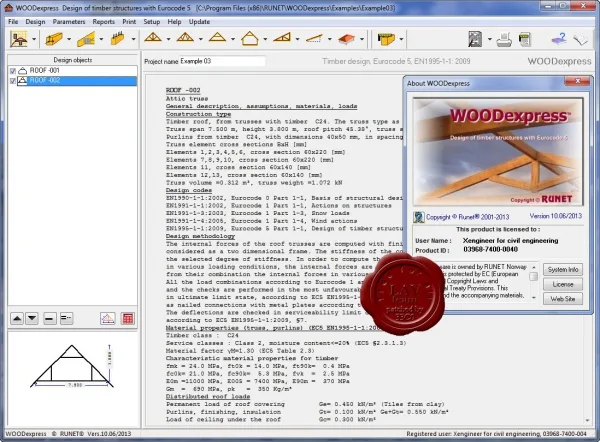Click the timber beam design toolbar icon

[54, 39]
